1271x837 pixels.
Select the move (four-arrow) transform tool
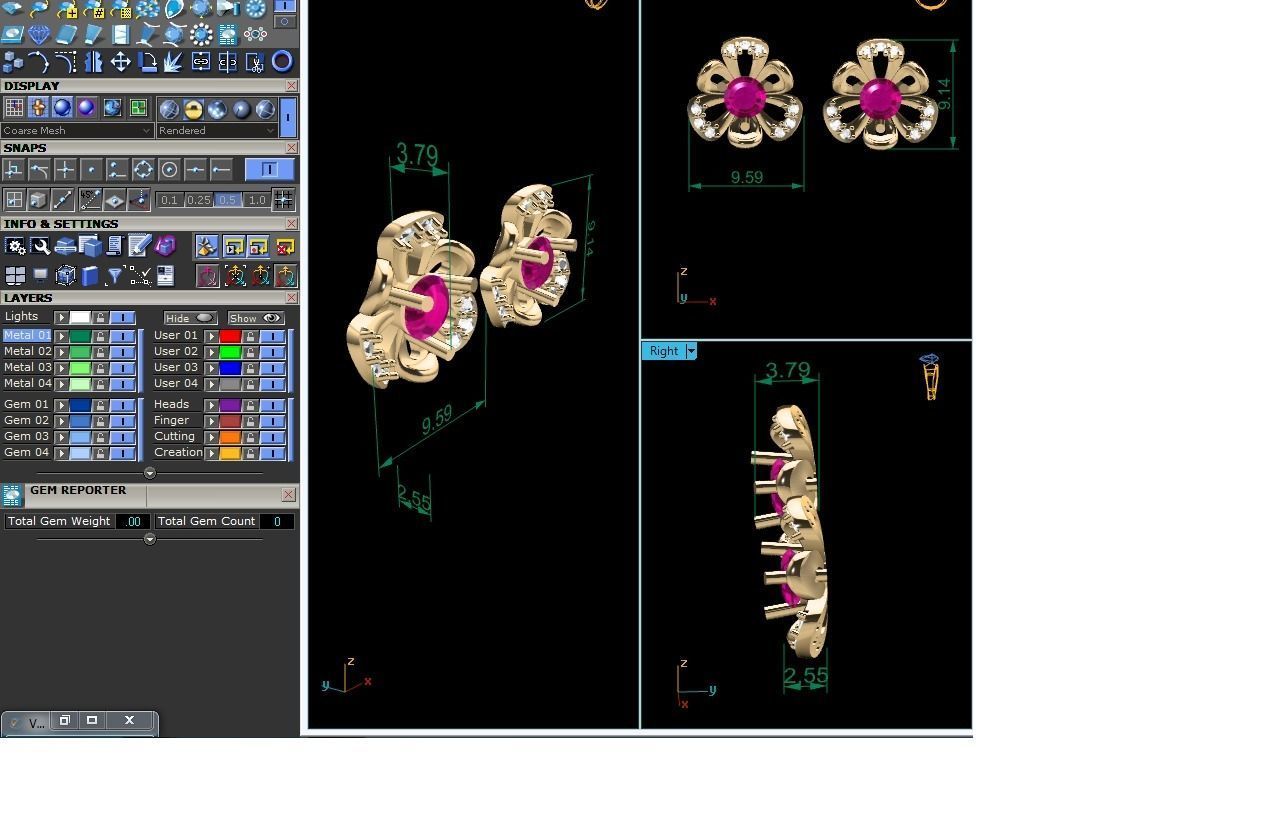coord(120,62)
